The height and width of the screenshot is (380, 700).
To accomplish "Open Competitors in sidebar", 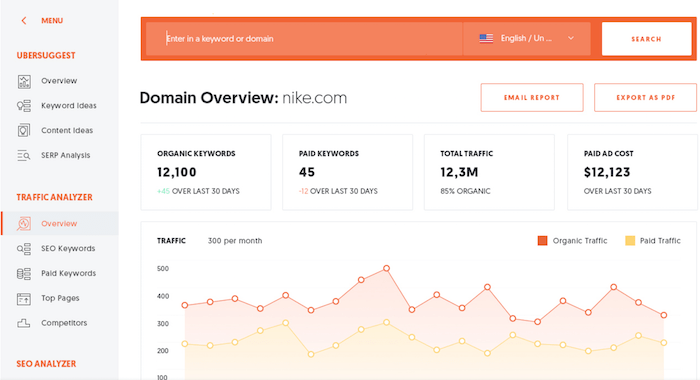I will click(64, 323).
